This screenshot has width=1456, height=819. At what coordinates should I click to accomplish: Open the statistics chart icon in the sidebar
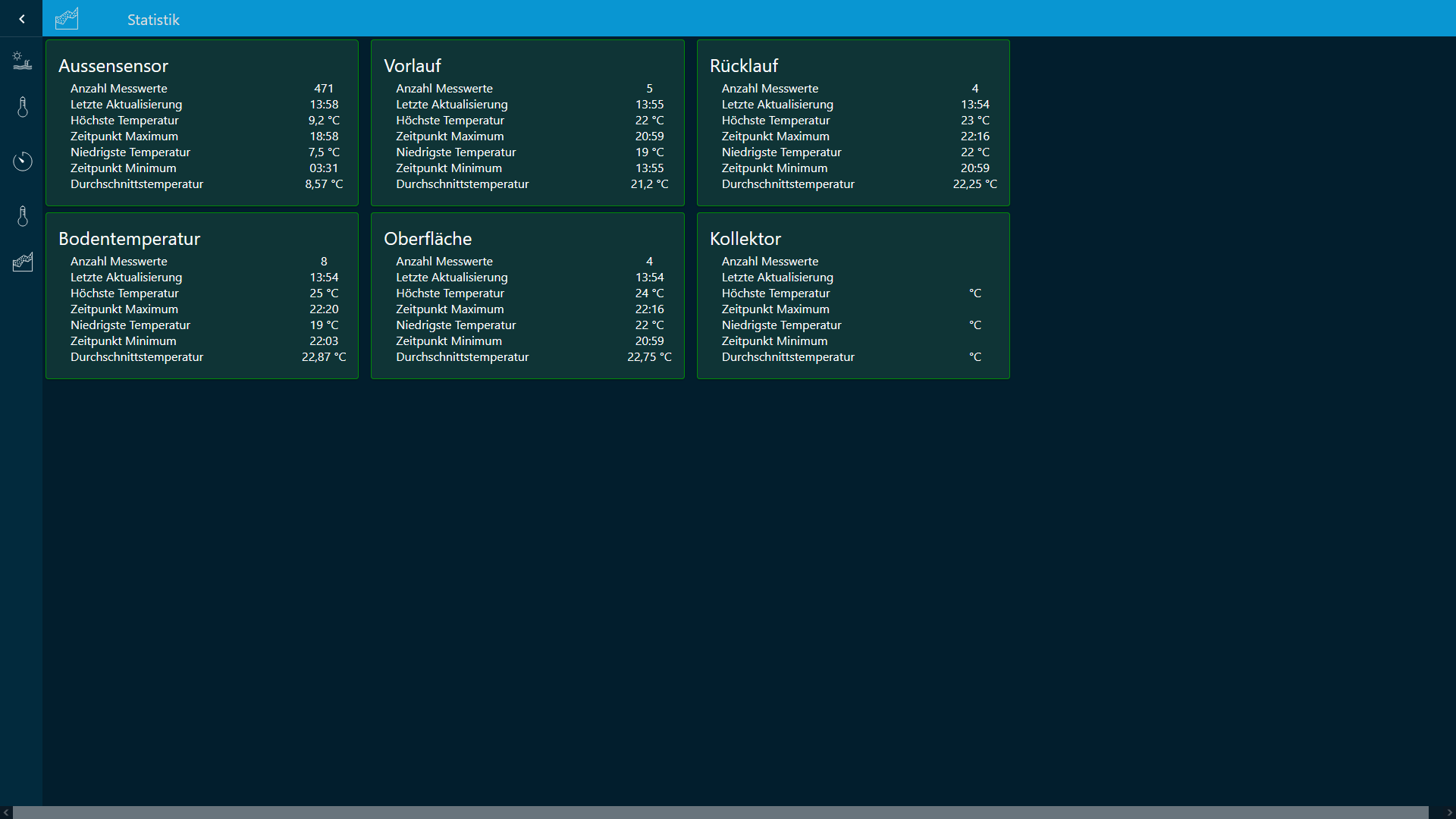(23, 262)
